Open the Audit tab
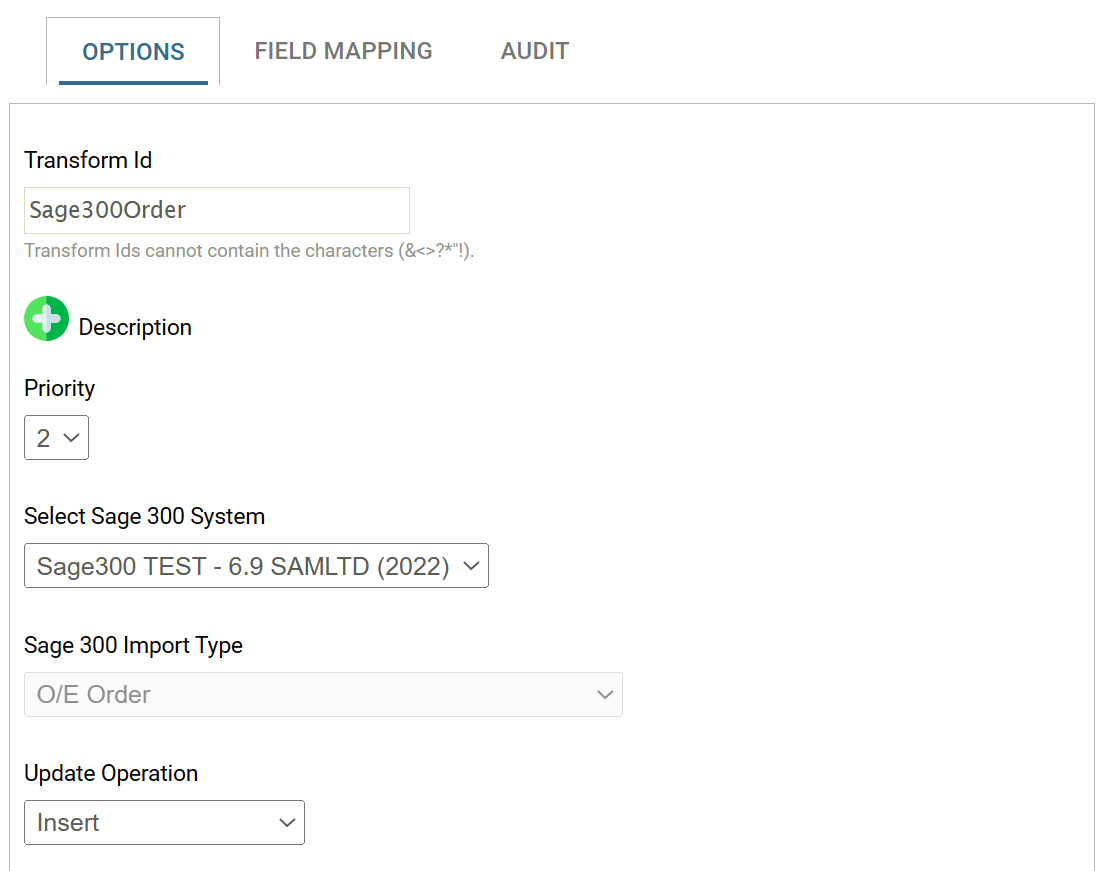This screenshot has width=1113, height=871. coord(534,51)
